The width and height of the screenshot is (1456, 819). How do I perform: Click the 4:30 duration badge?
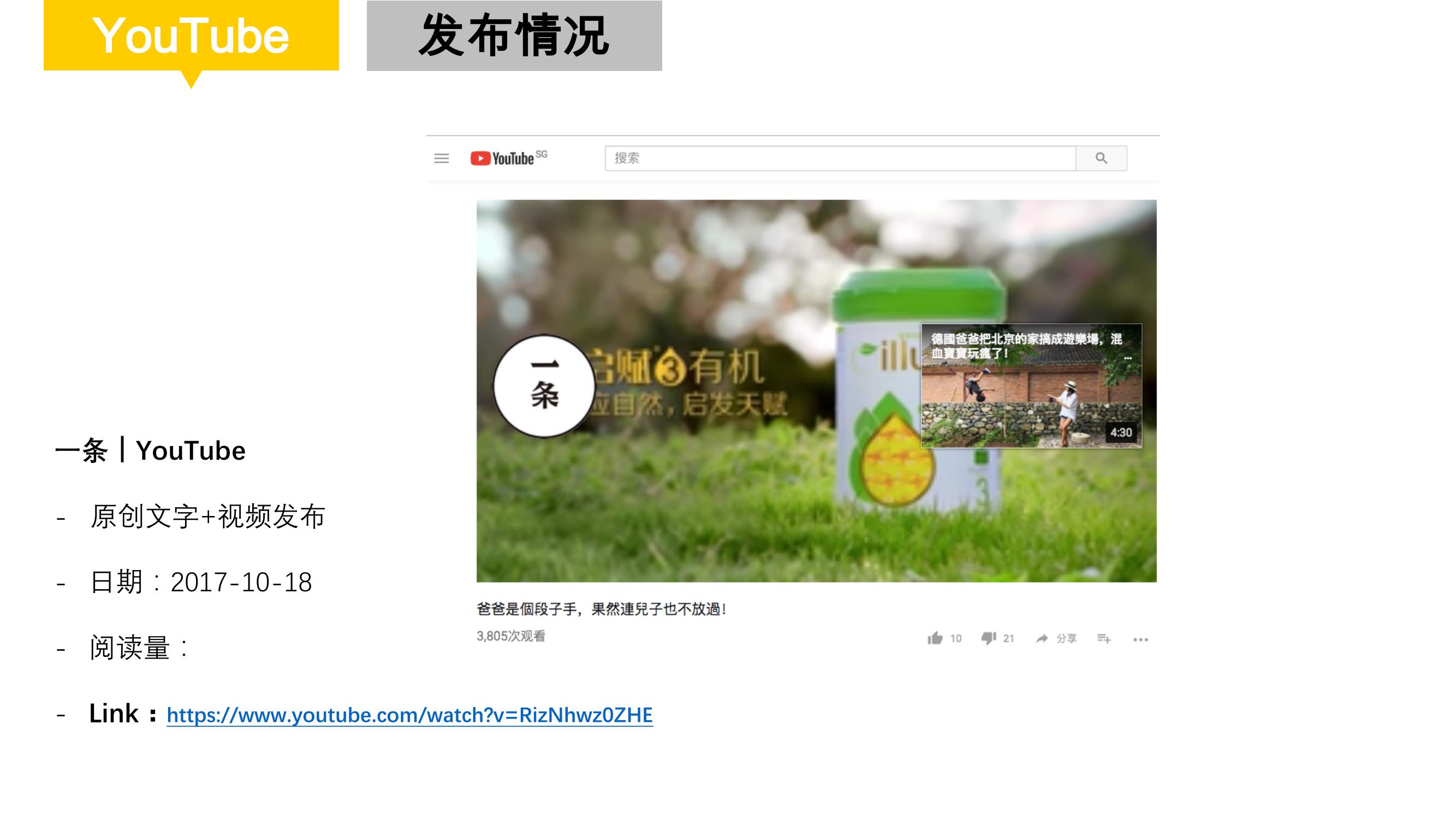[1121, 432]
